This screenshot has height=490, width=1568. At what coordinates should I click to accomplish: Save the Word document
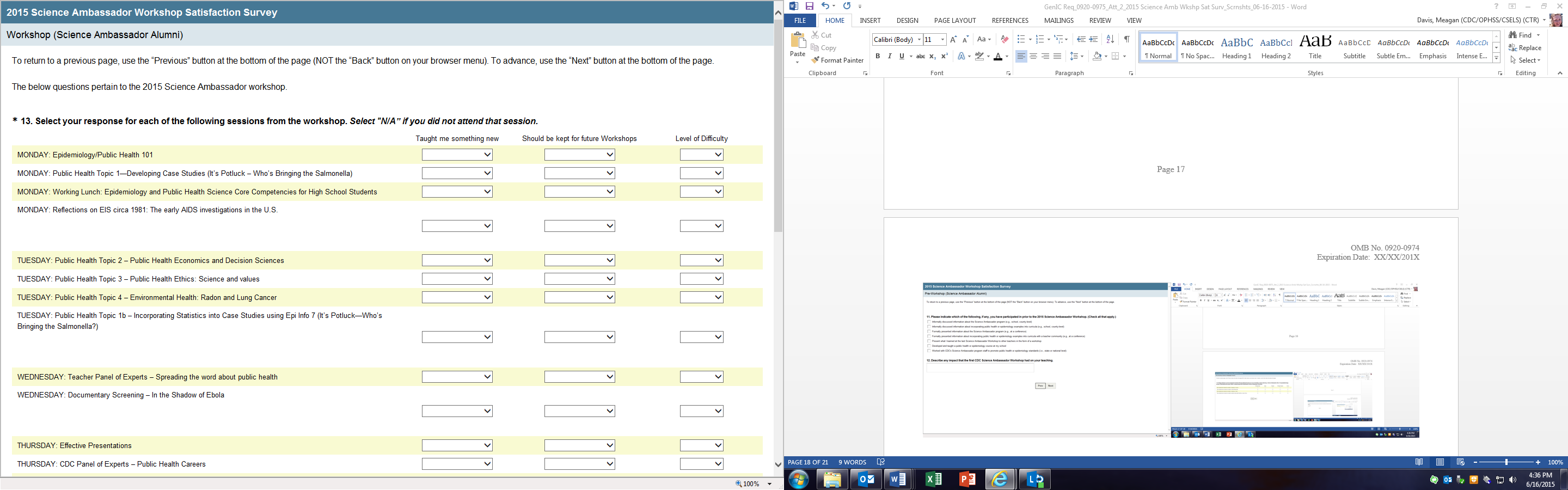pyautogui.click(x=809, y=6)
